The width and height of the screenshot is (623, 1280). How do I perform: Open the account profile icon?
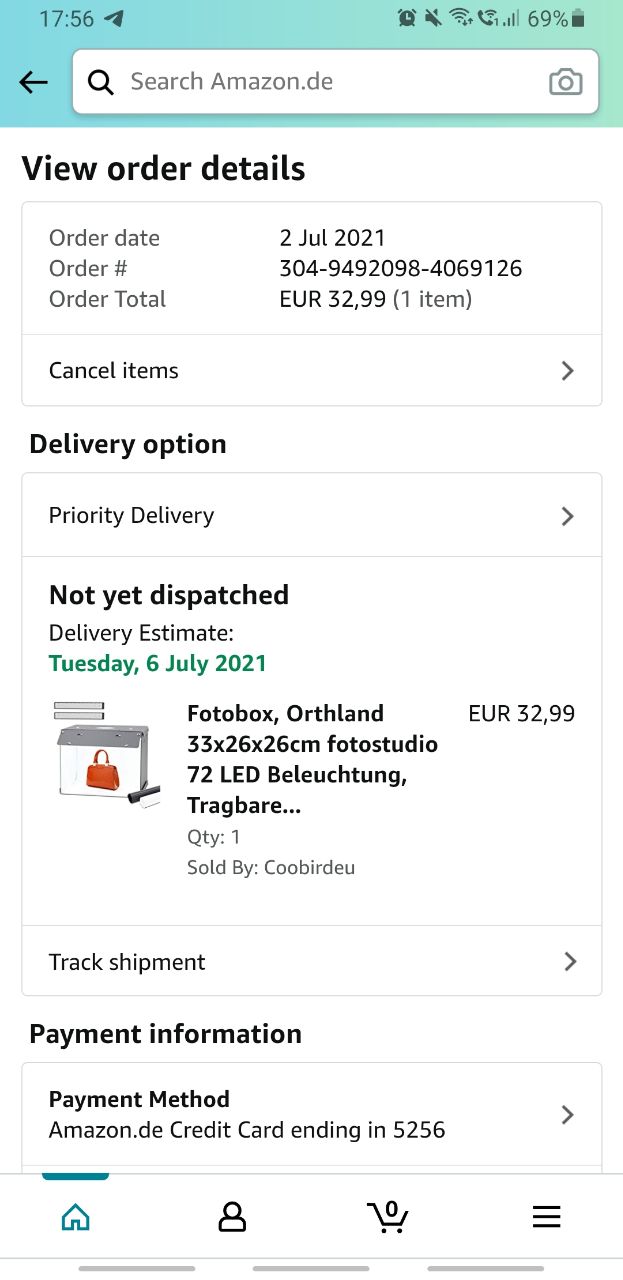[232, 1216]
